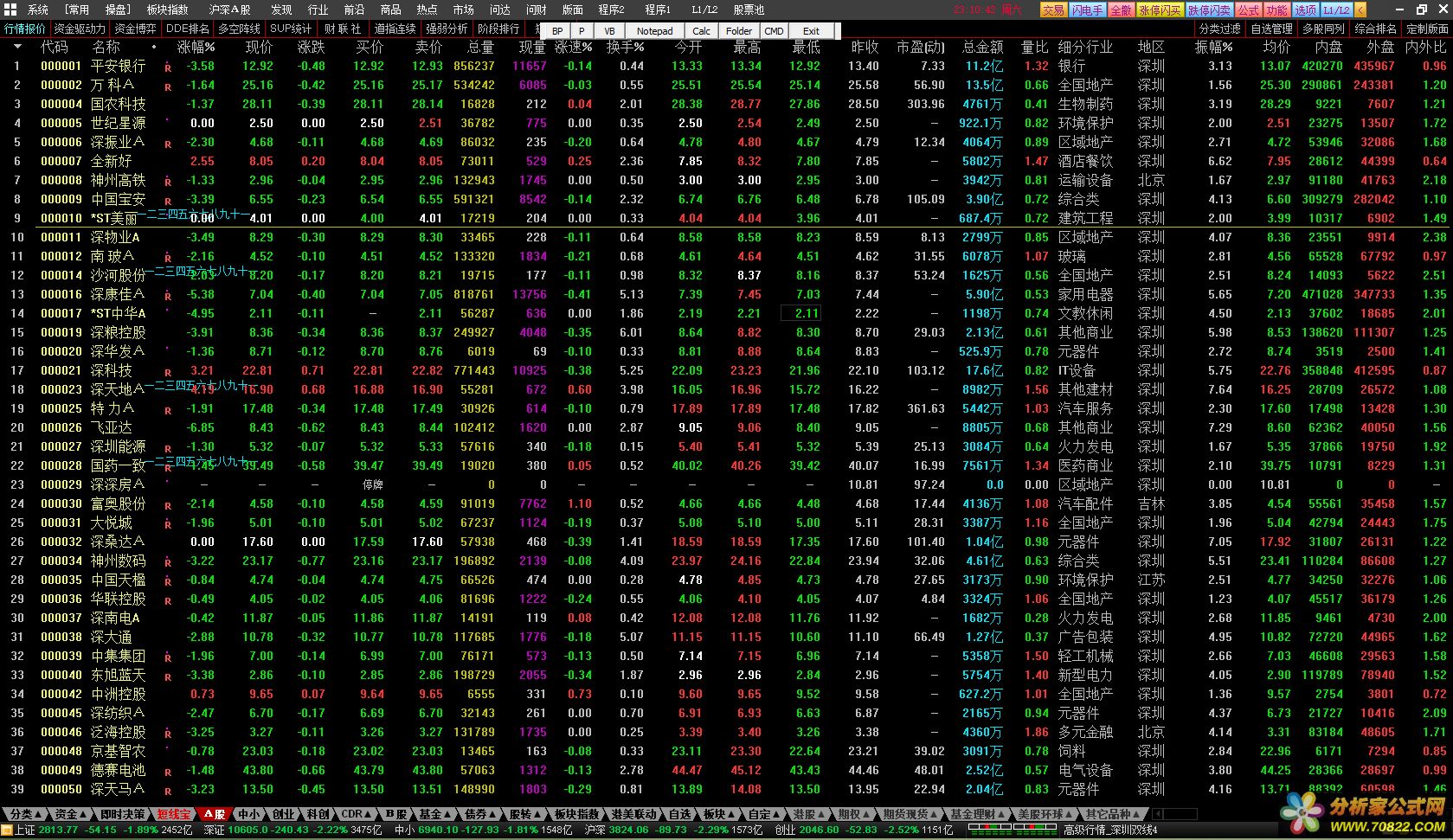
Task: Select the 板块指数 bottom tab
Action: point(576,814)
